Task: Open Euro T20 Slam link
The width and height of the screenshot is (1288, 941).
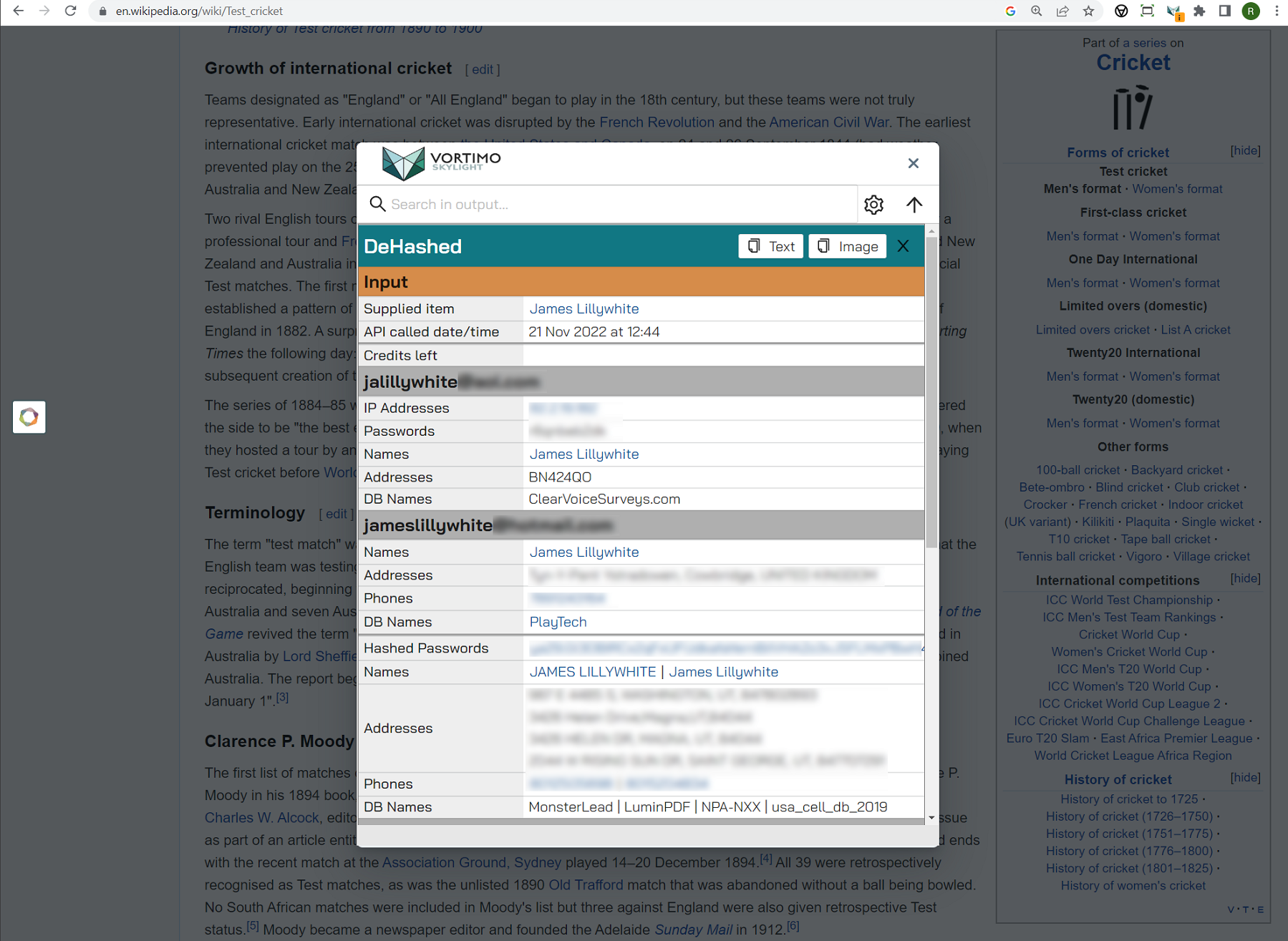Action: [x=1047, y=738]
